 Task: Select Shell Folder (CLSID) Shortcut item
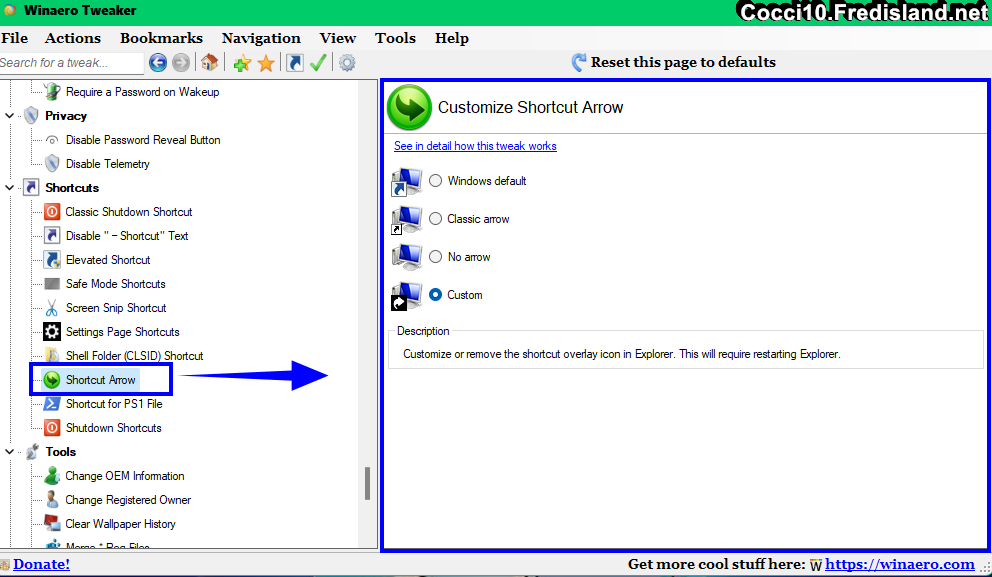134,356
